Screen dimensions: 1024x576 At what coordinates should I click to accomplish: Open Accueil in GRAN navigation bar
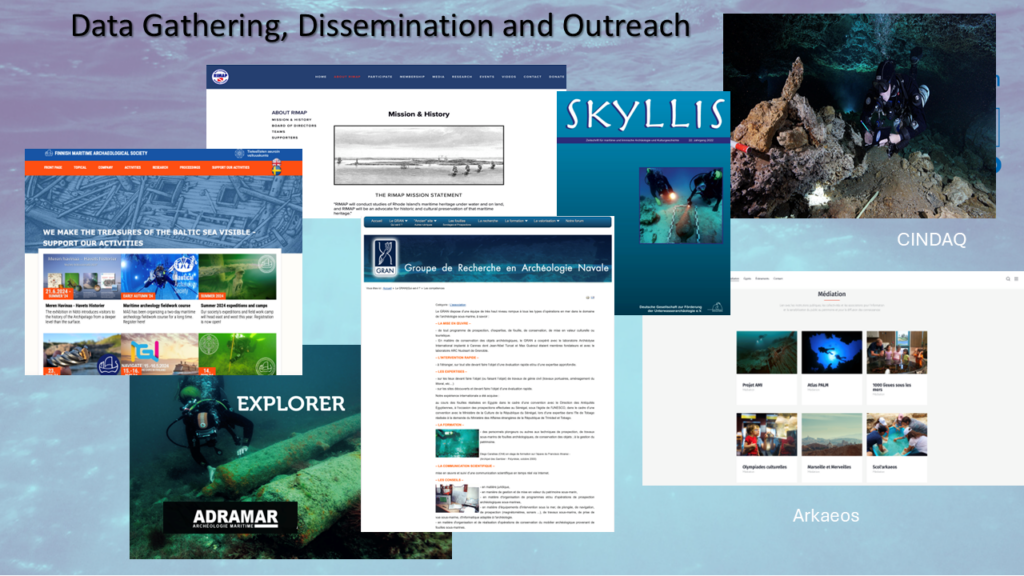[x=377, y=221]
